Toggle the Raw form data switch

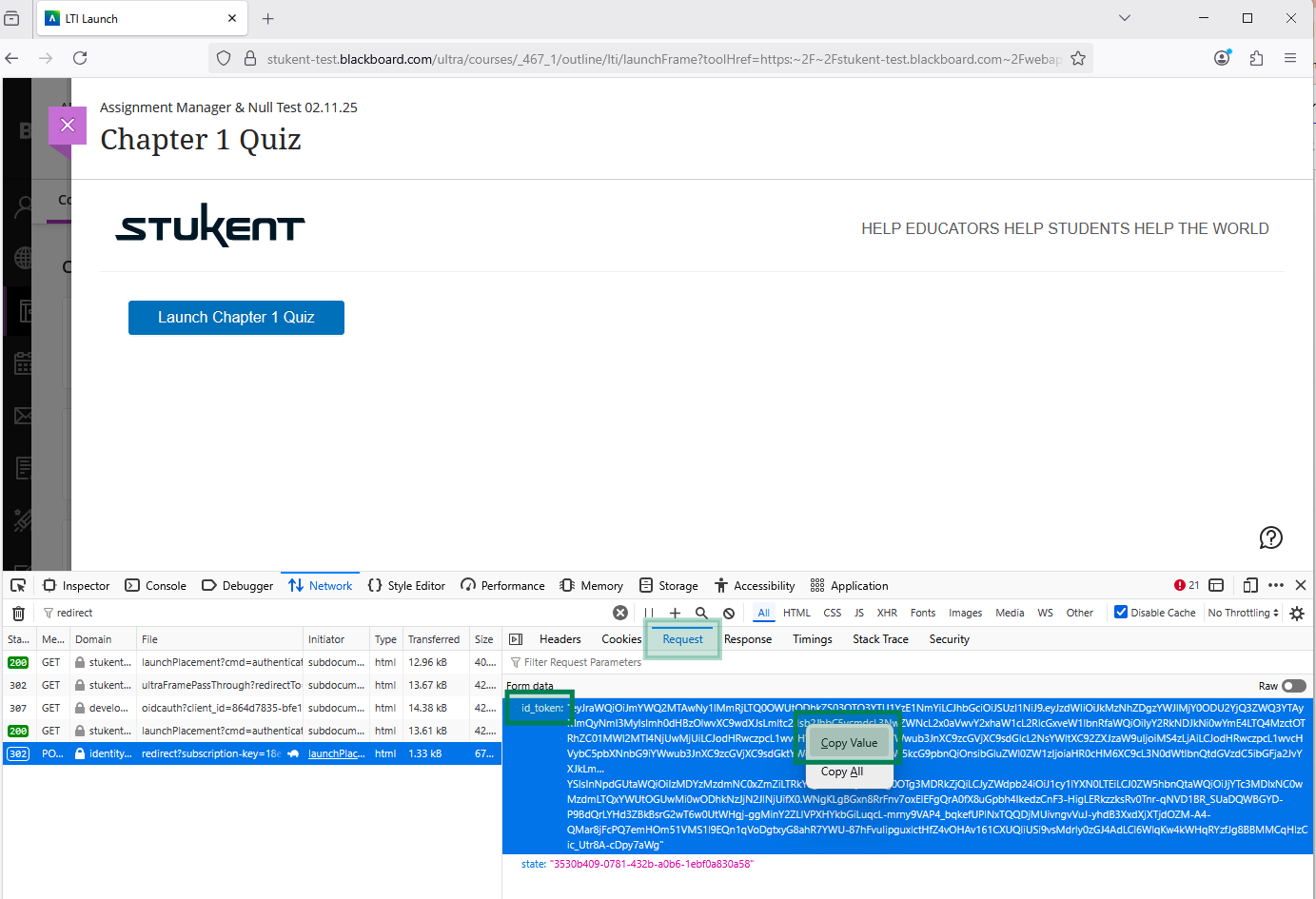pyautogui.click(x=1293, y=686)
